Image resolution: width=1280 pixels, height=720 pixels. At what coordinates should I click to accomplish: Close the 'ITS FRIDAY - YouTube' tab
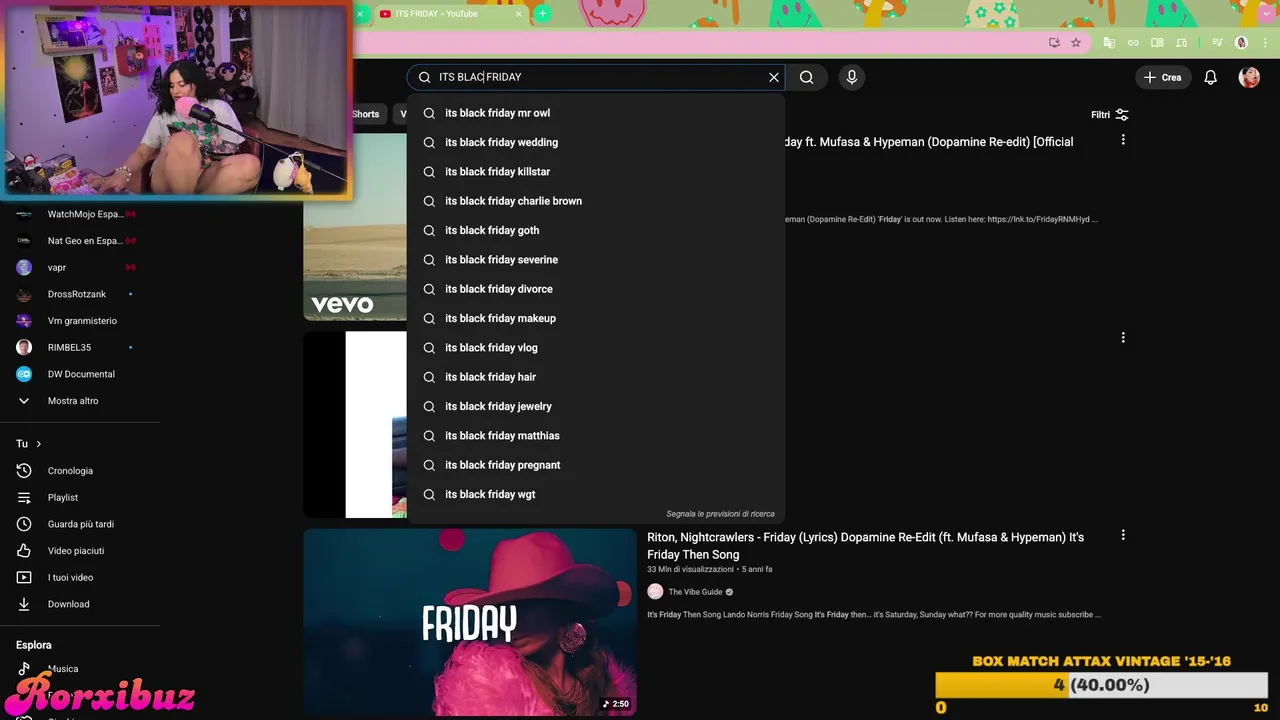(x=518, y=14)
